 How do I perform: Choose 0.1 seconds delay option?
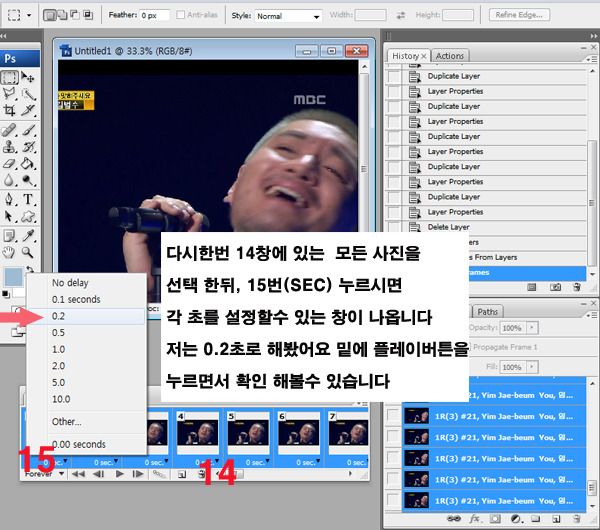(x=87, y=299)
